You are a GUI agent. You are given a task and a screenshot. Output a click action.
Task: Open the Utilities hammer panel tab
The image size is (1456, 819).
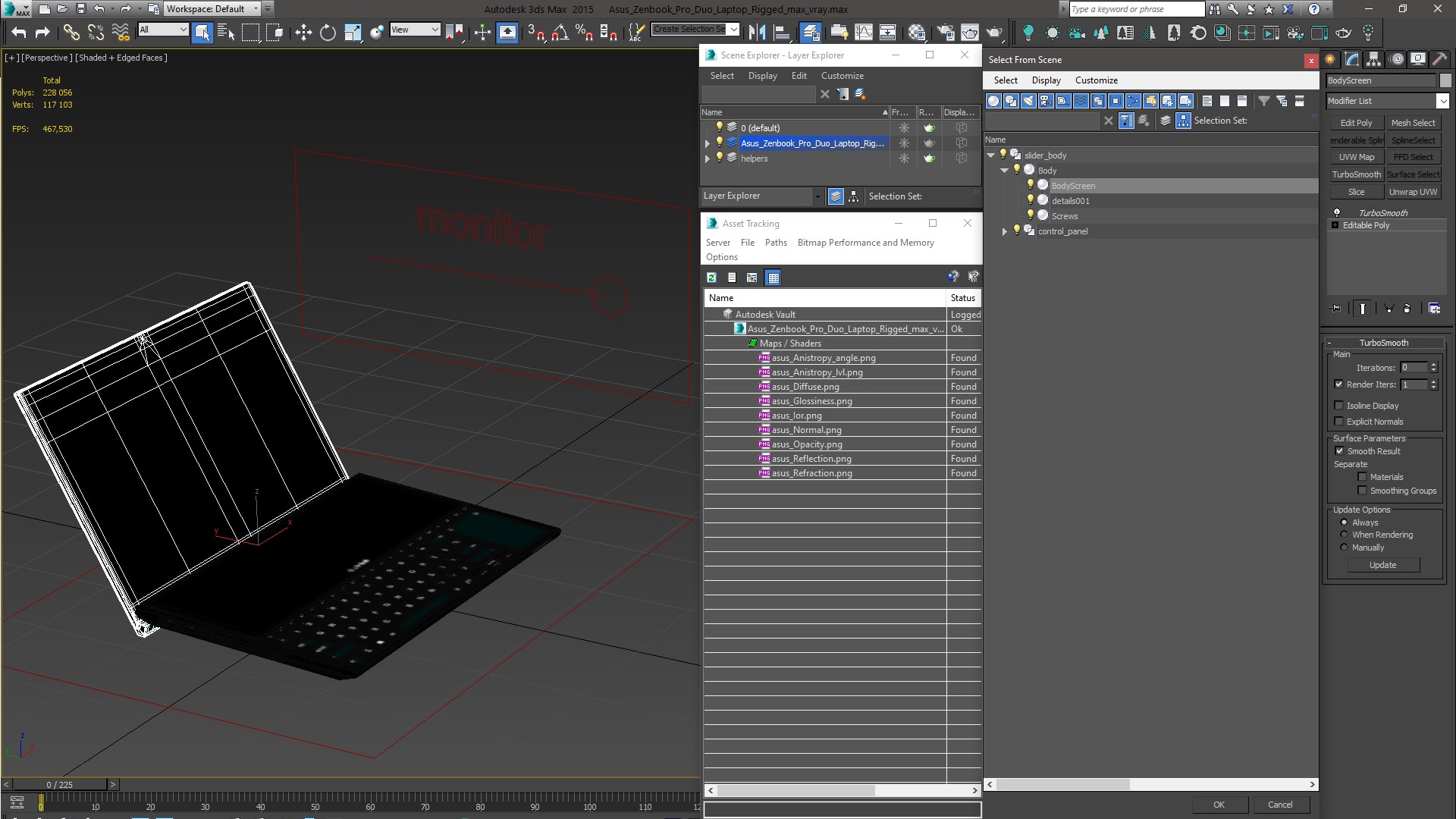coord(1440,59)
